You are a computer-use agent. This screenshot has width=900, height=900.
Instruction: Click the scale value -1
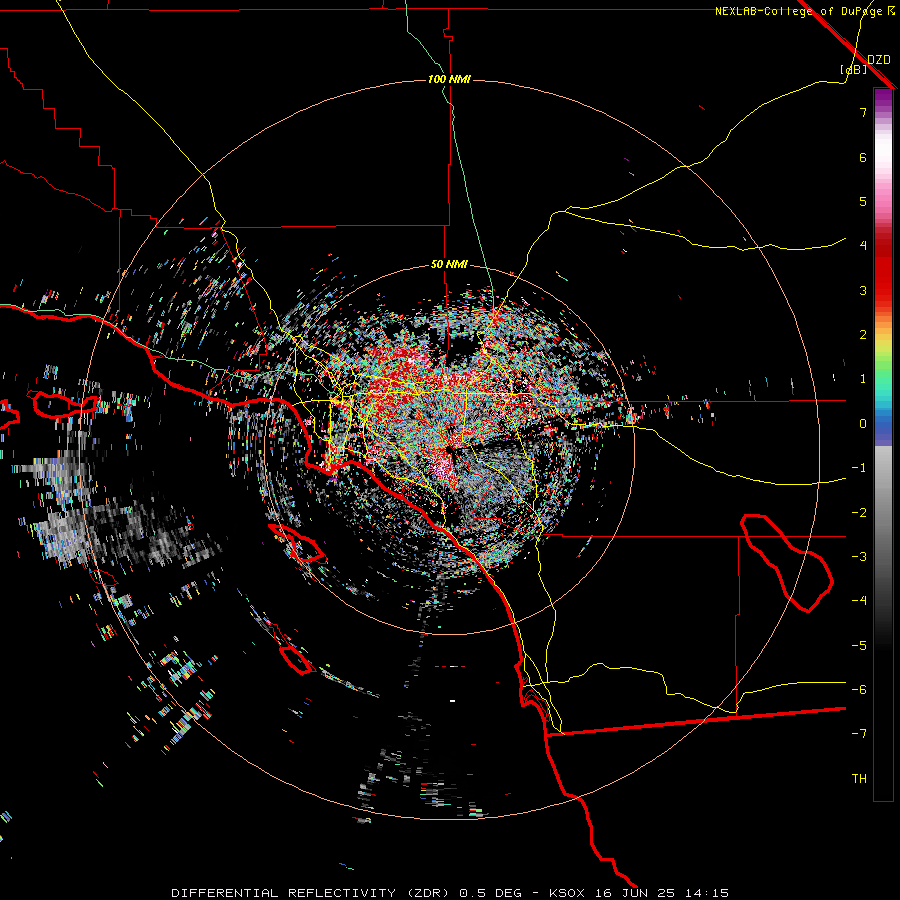(x=859, y=468)
